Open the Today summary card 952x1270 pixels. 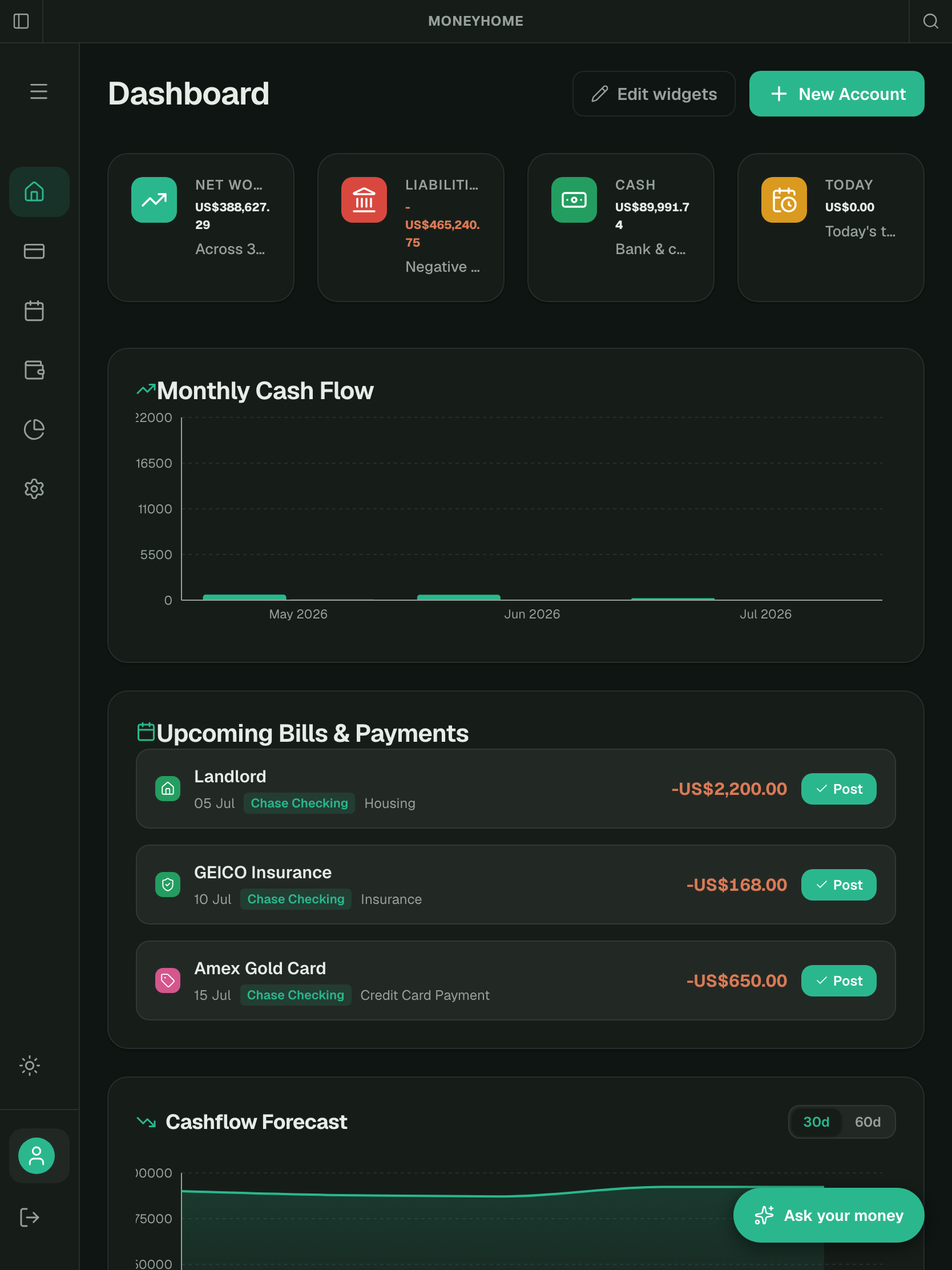point(831,227)
